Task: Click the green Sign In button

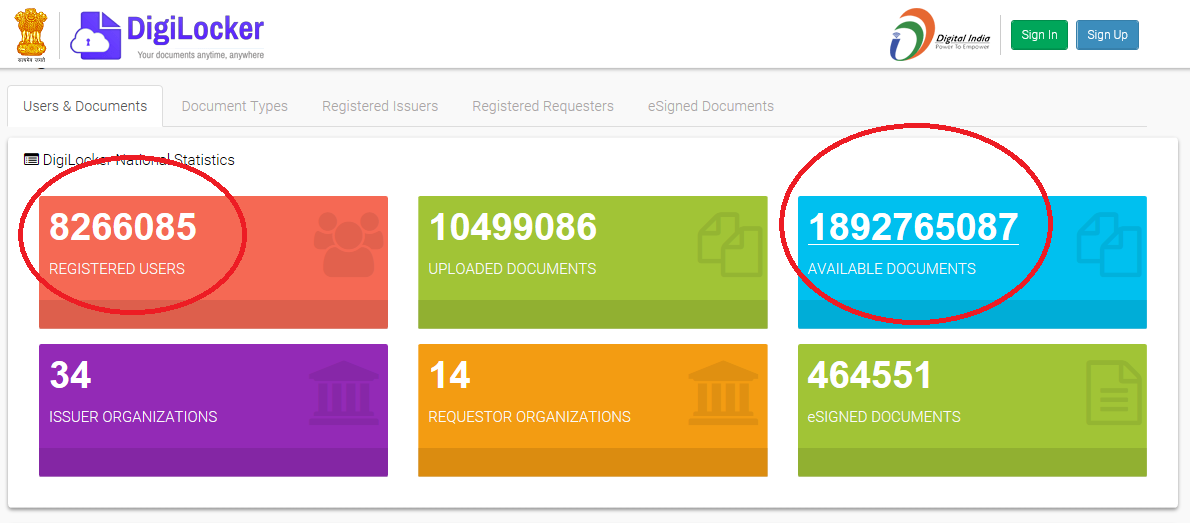Action: (x=1039, y=35)
